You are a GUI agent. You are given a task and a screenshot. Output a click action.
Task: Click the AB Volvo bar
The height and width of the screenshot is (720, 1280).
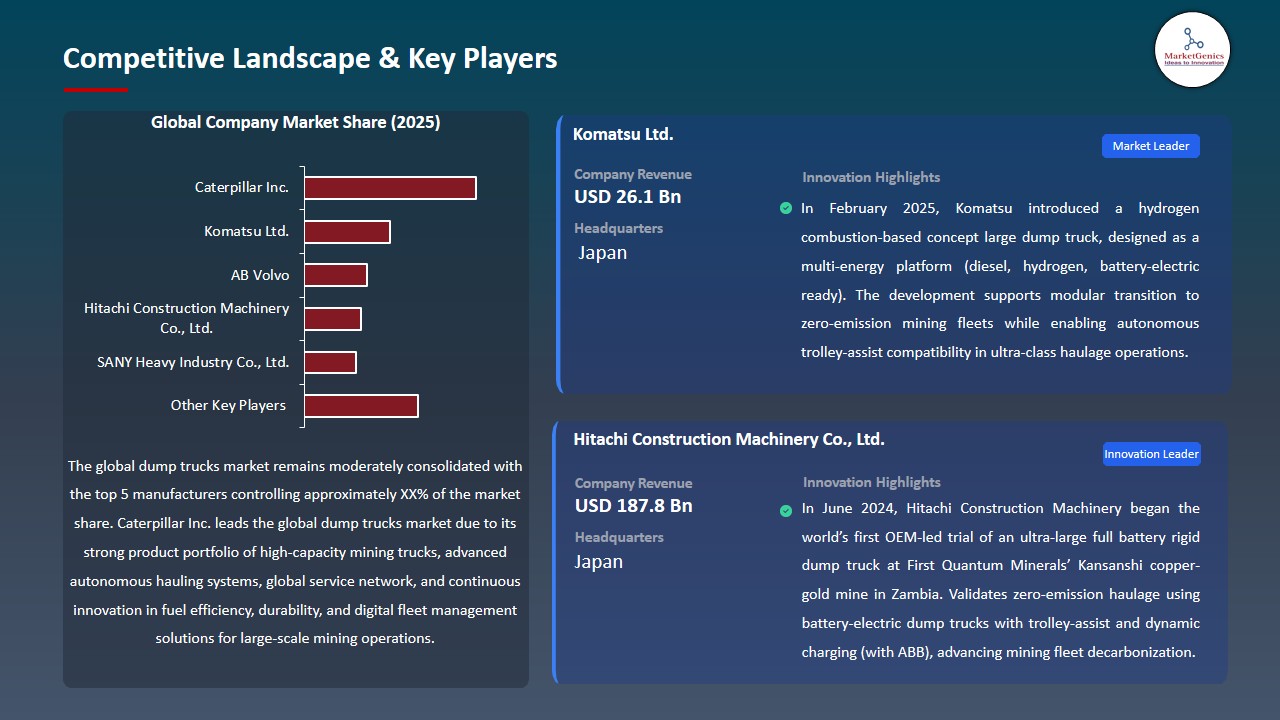tap(336, 275)
